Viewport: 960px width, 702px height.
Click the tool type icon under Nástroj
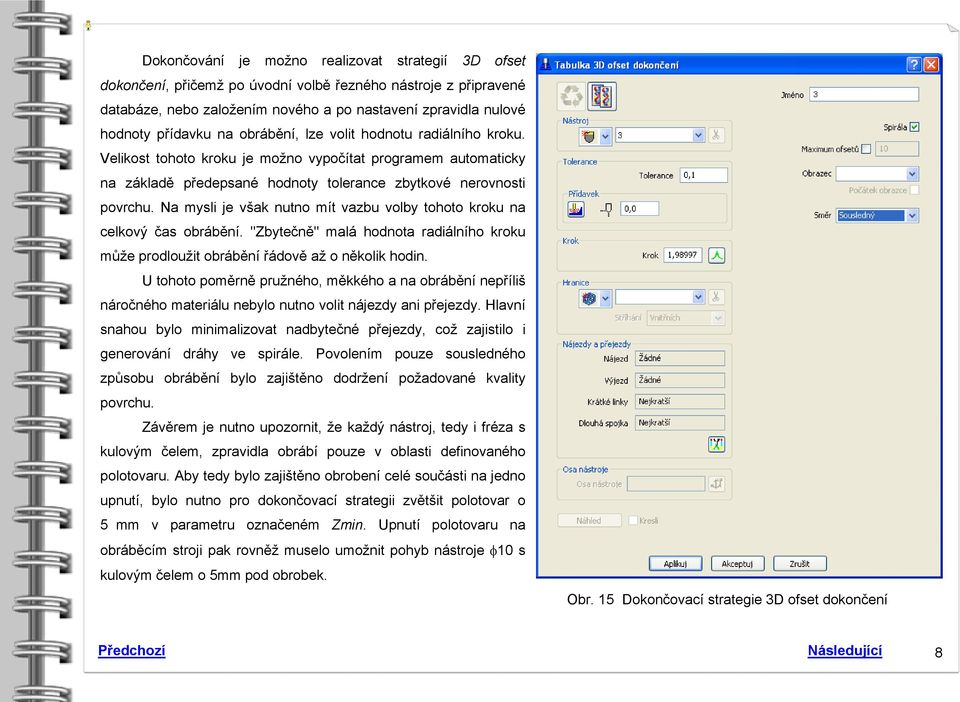click(588, 136)
